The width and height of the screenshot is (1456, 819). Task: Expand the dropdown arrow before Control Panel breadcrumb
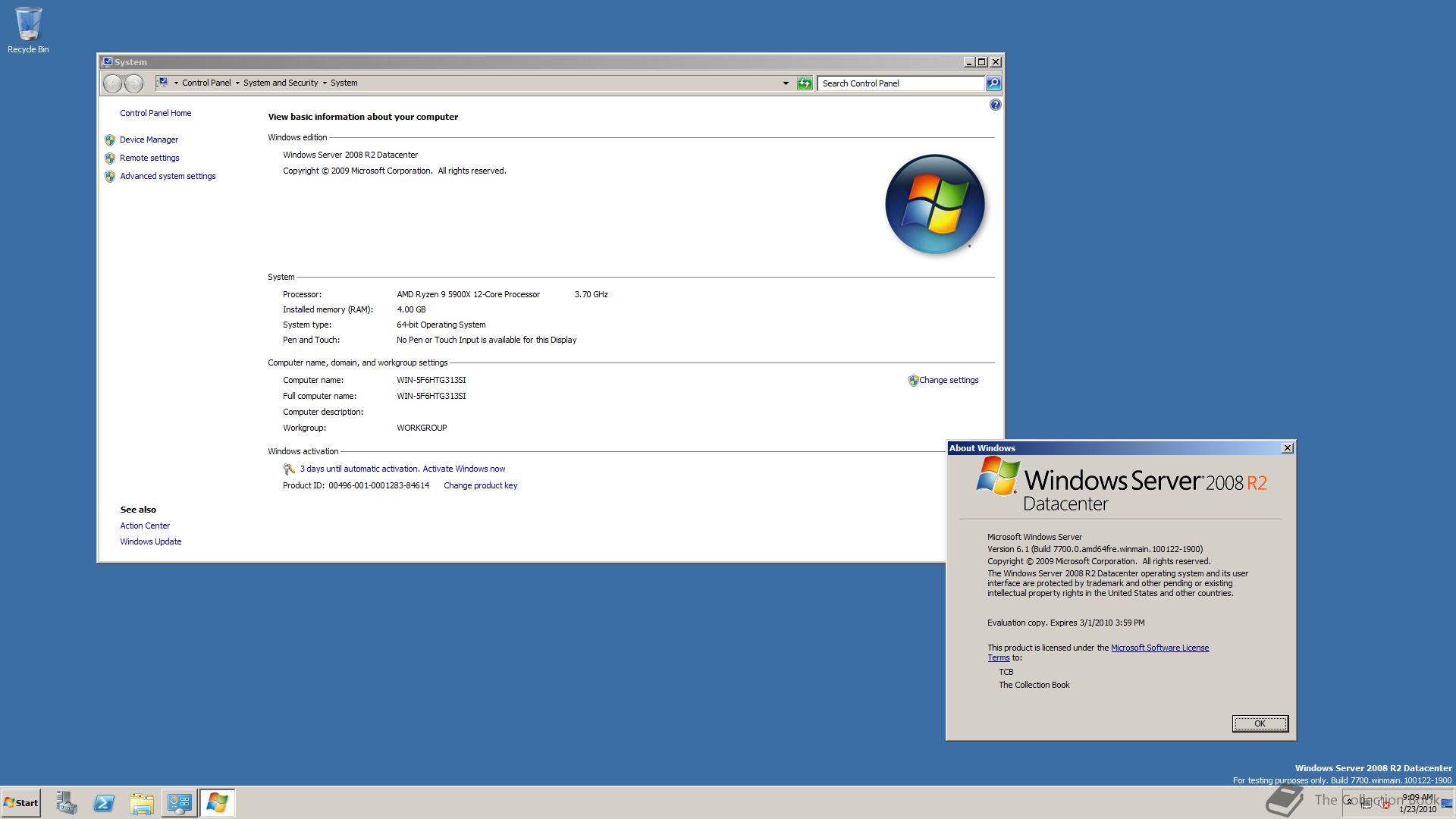[x=176, y=83]
